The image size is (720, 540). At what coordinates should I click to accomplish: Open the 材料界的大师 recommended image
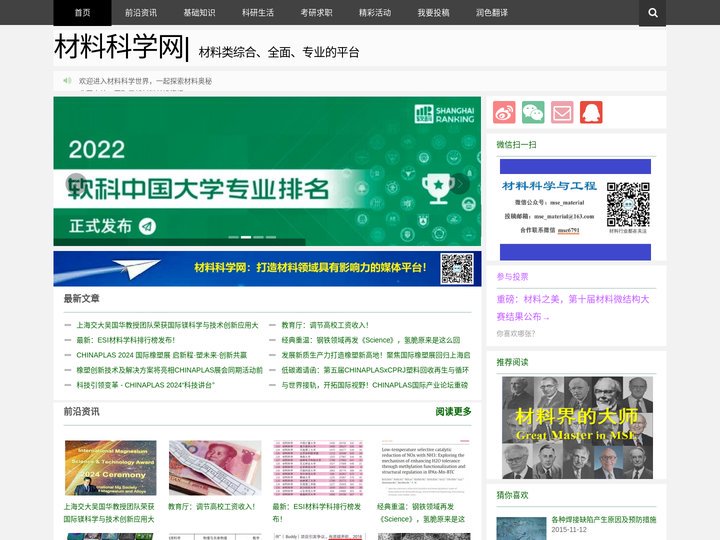point(577,428)
